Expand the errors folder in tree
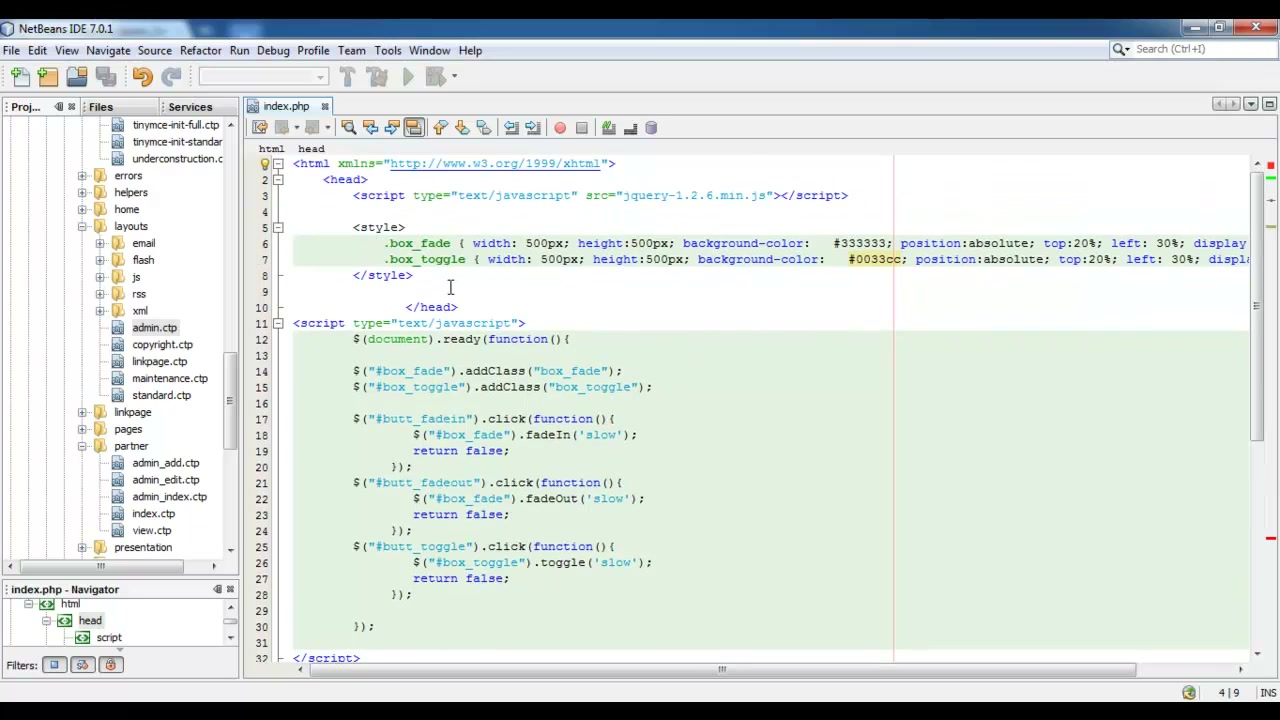This screenshot has width=1280, height=720. [82, 176]
